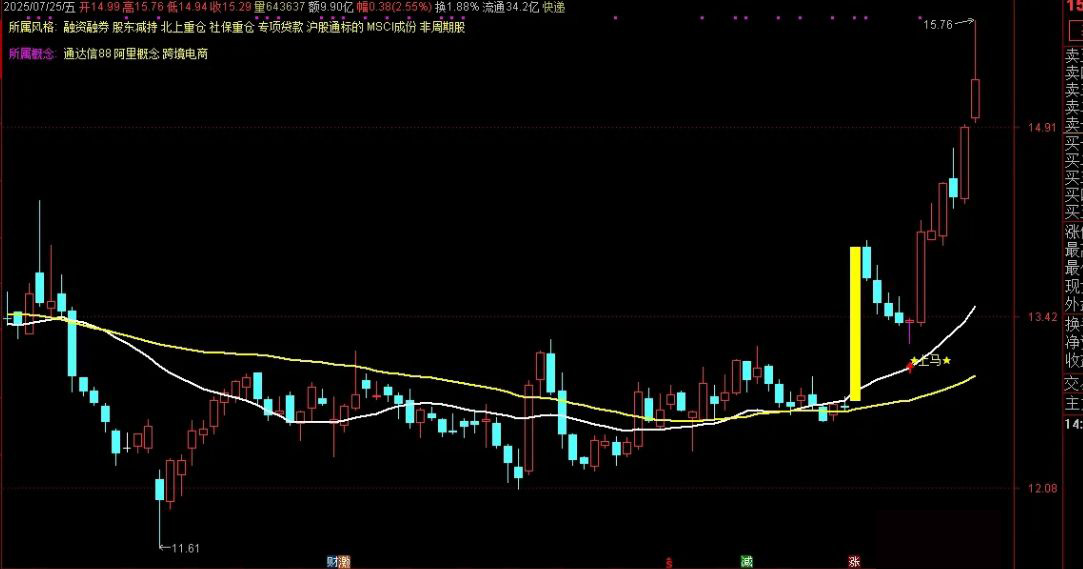Click the 高15.76 price in header
1083x569 pixels.
tap(143, 8)
